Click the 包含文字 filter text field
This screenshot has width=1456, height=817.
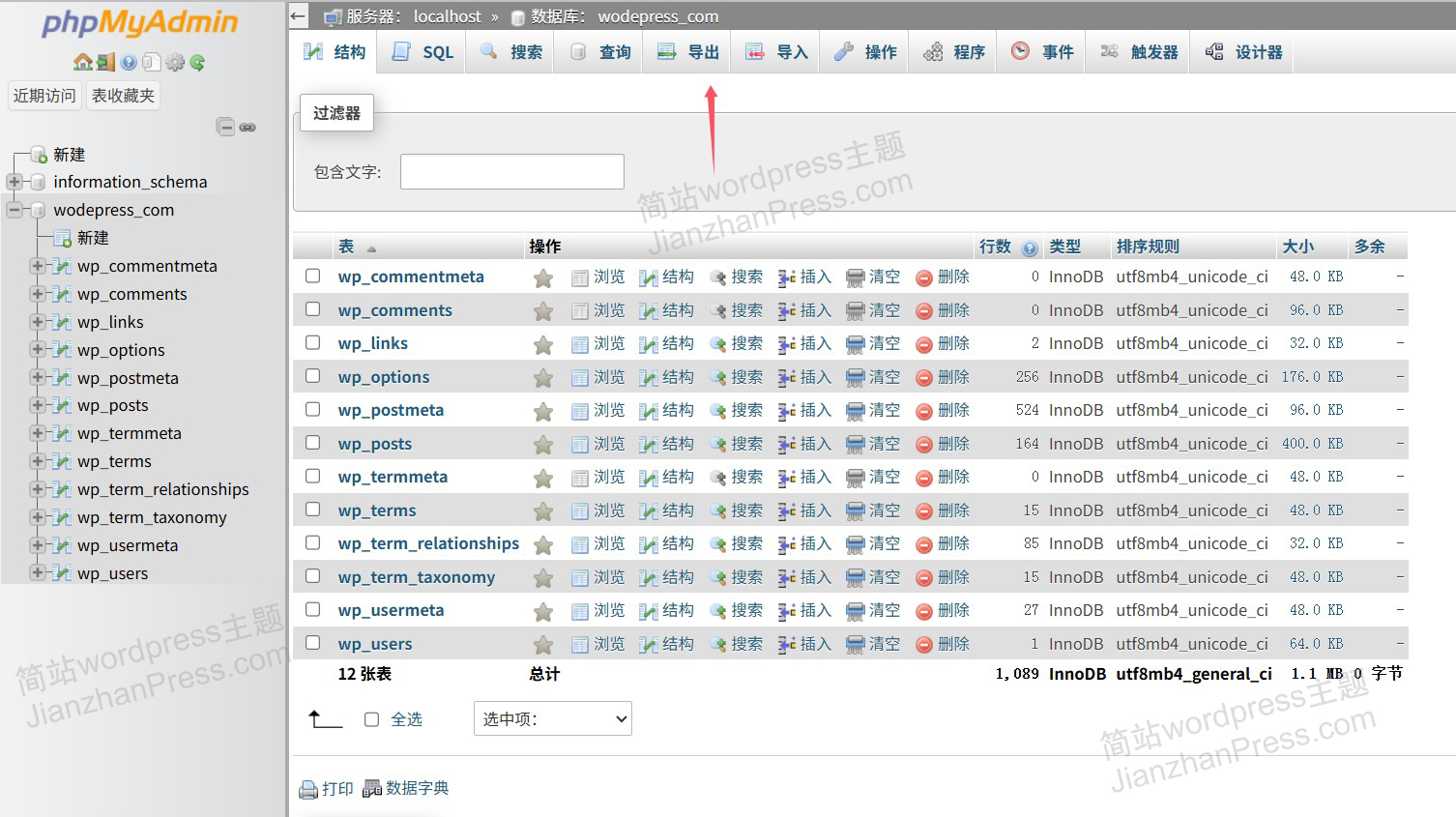[511, 172]
